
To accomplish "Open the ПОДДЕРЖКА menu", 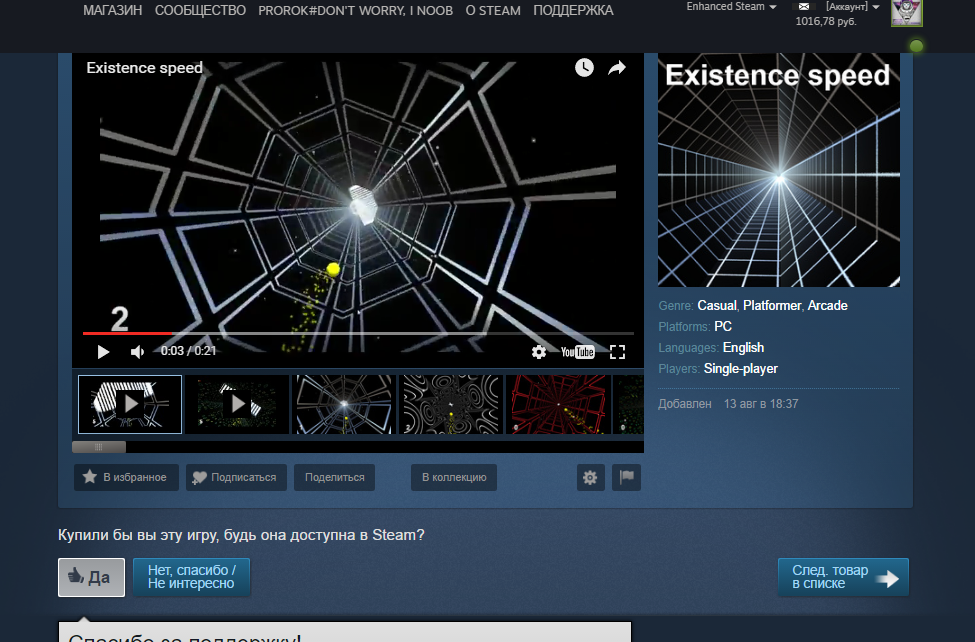I will (573, 11).
